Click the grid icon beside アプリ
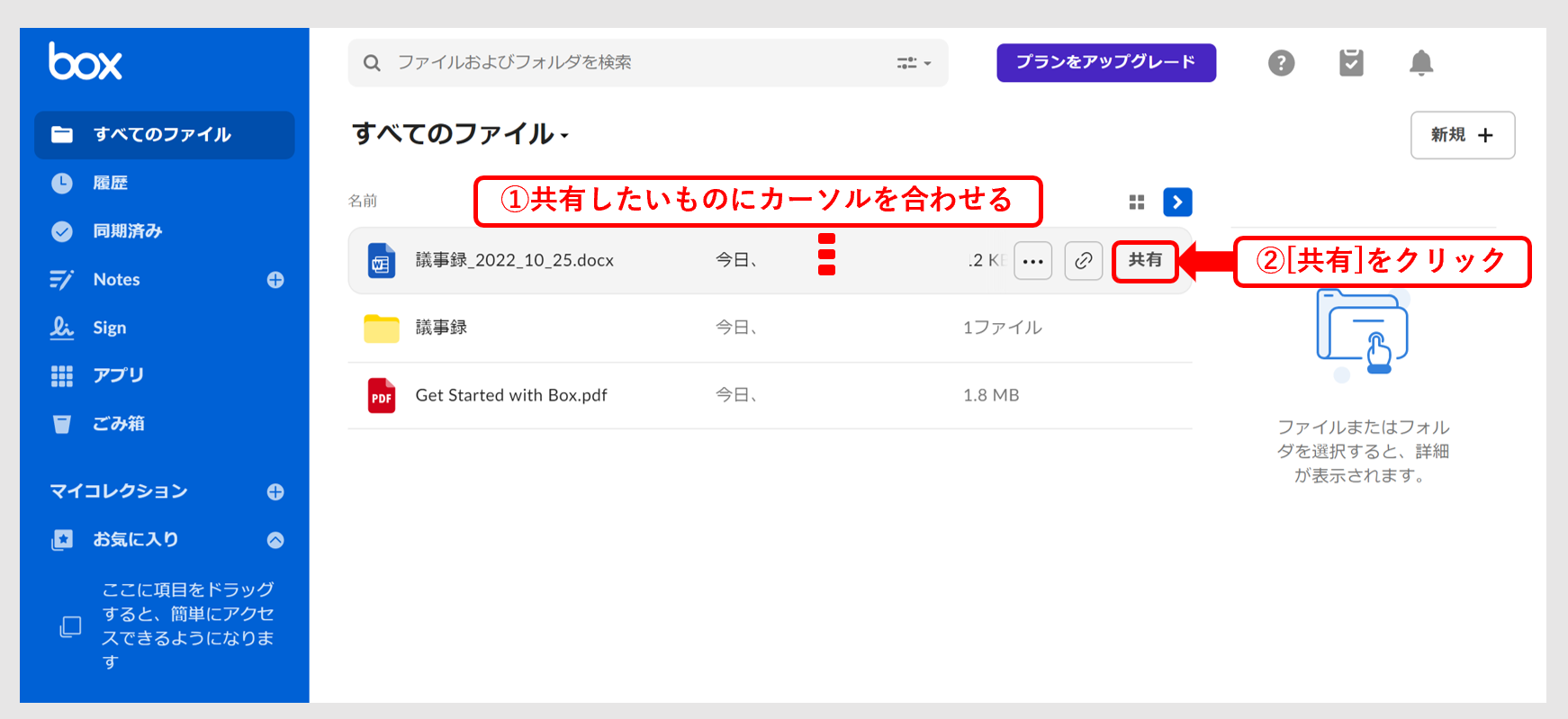The width and height of the screenshot is (1568, 719). tap(61, 376)
